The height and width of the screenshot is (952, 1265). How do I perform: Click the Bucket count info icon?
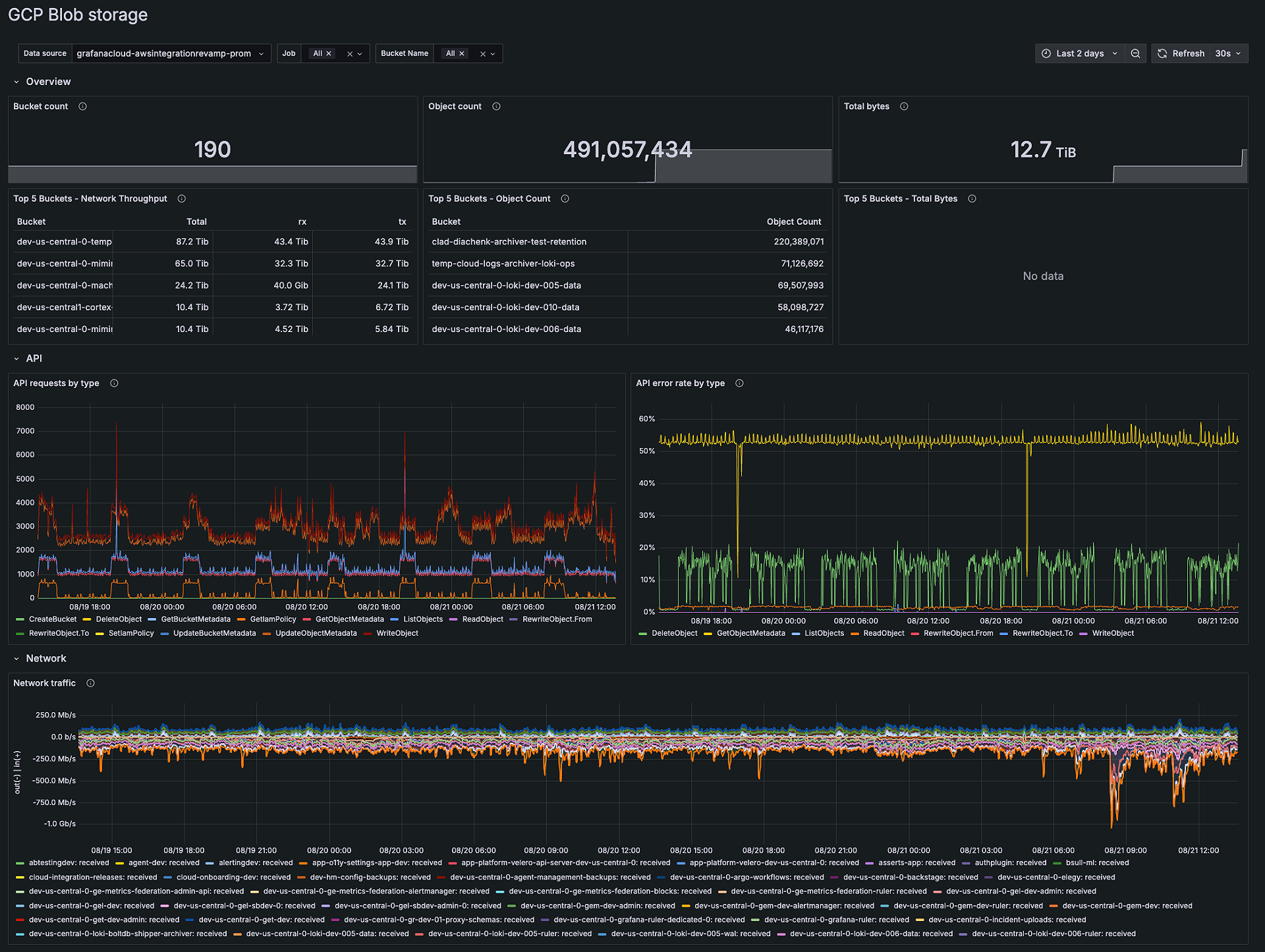click(x=82, y=106)
